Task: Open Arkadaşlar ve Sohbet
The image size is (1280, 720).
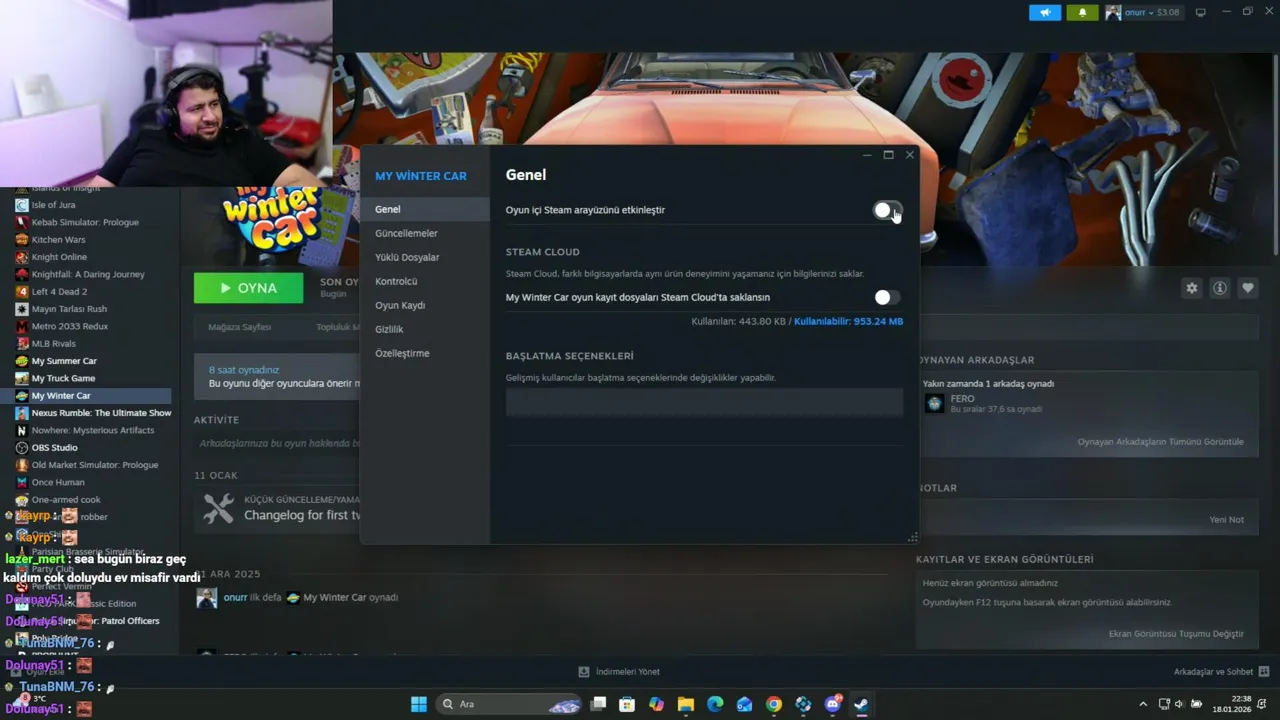Action: coord(1221,672)
